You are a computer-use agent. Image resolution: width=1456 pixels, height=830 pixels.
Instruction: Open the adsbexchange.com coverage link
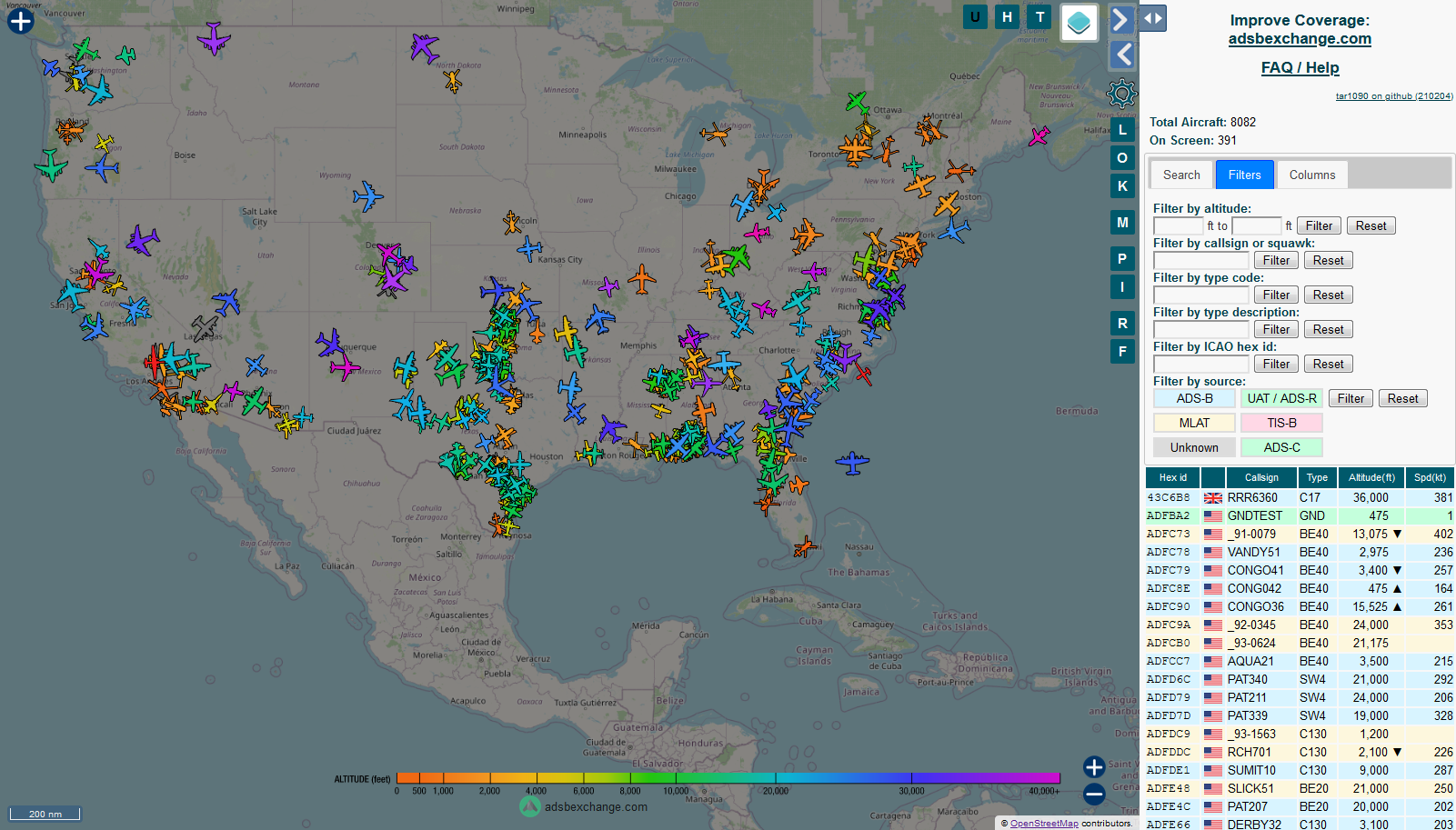coord(1300,38)
